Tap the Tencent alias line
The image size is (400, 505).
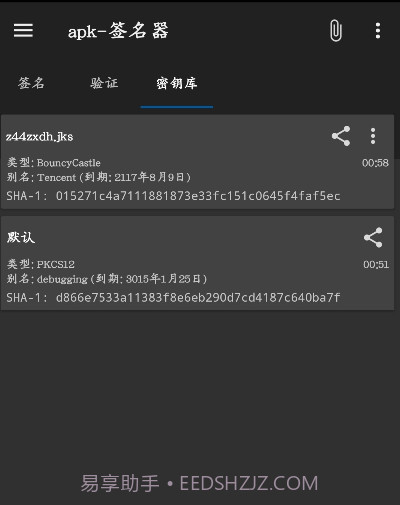point(99,177)
